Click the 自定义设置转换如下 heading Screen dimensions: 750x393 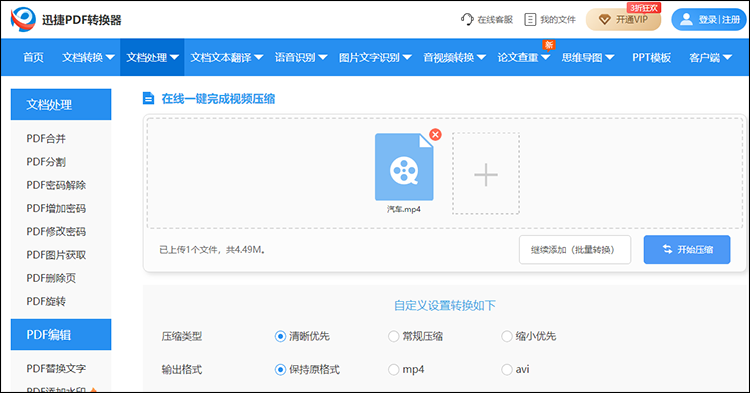[x=445, y=306]
